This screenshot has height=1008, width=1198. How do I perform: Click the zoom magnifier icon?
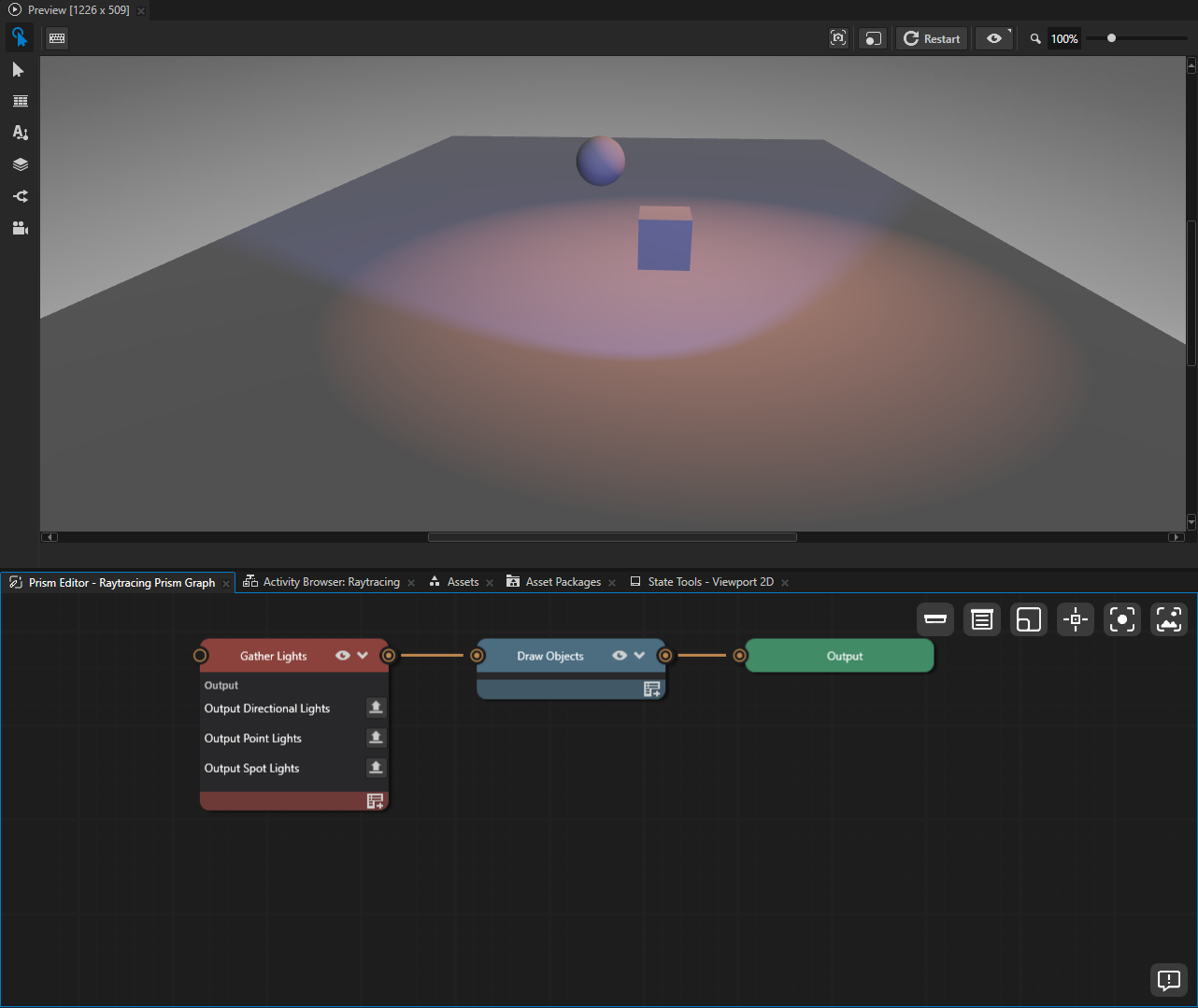pyautogui.click(x=1035, y=39)
